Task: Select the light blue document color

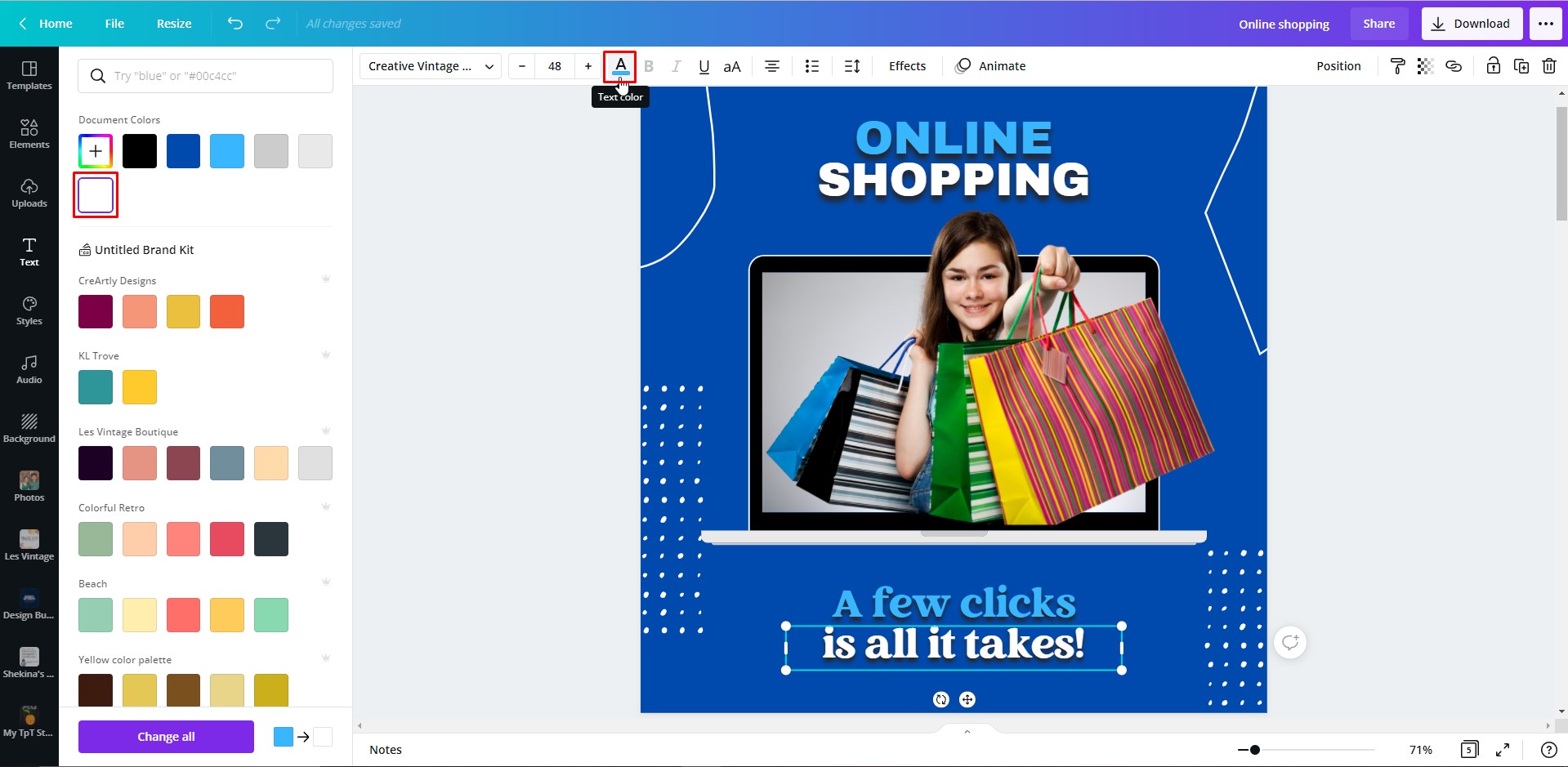Action: click(227, 151)
